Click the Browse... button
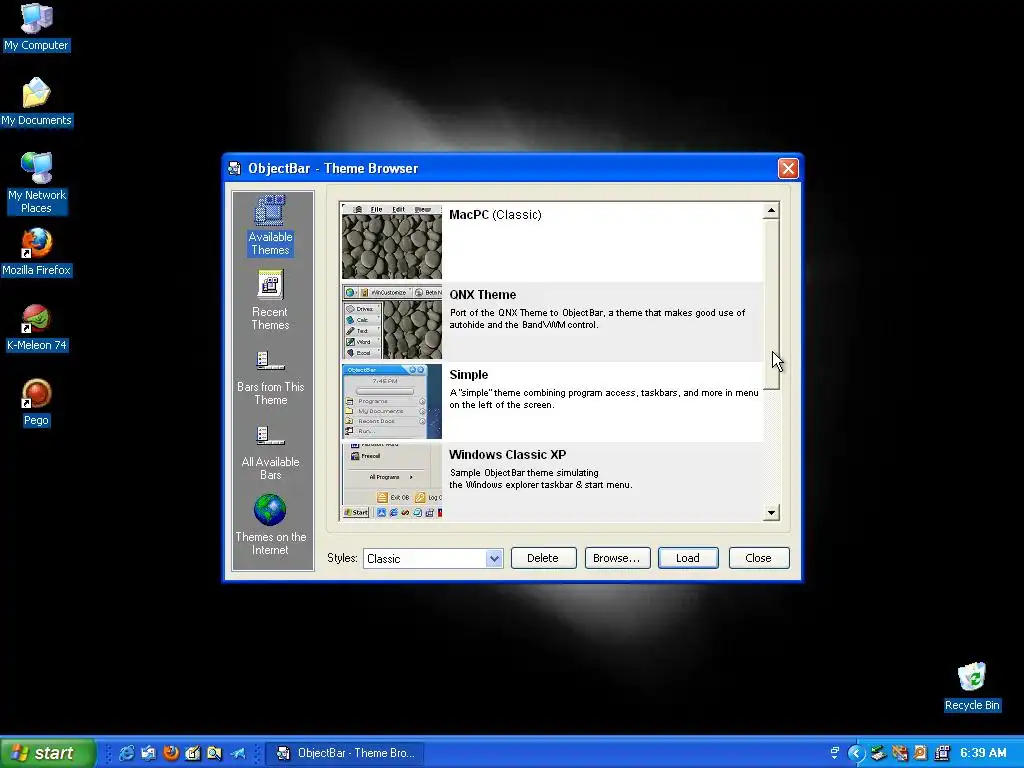This screenshot has height=768, width=1024. click(617, 558)
